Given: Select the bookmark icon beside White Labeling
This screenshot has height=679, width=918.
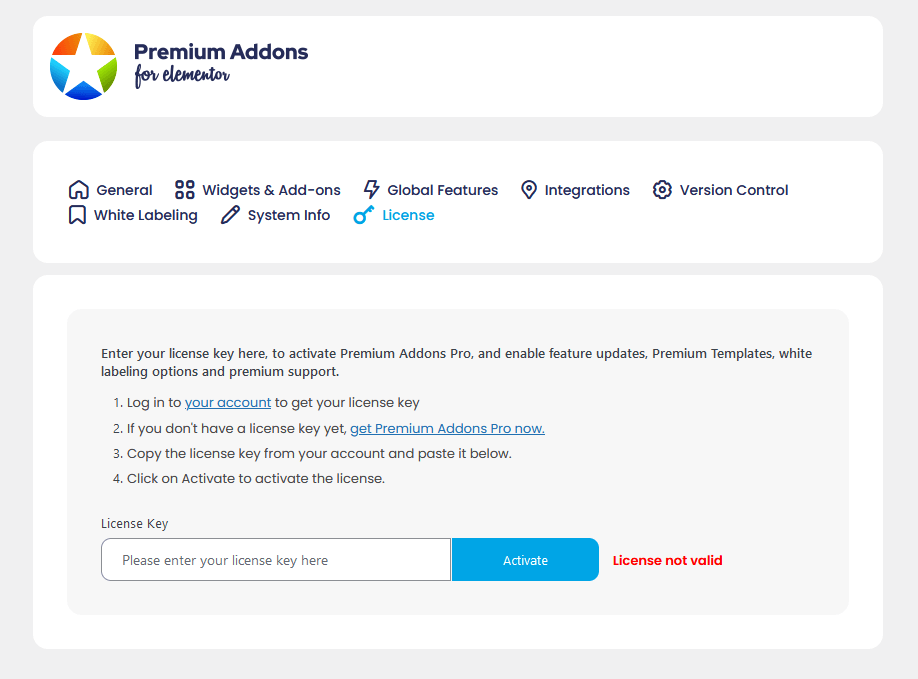Looking at the screenshot, I should [78, 214].
